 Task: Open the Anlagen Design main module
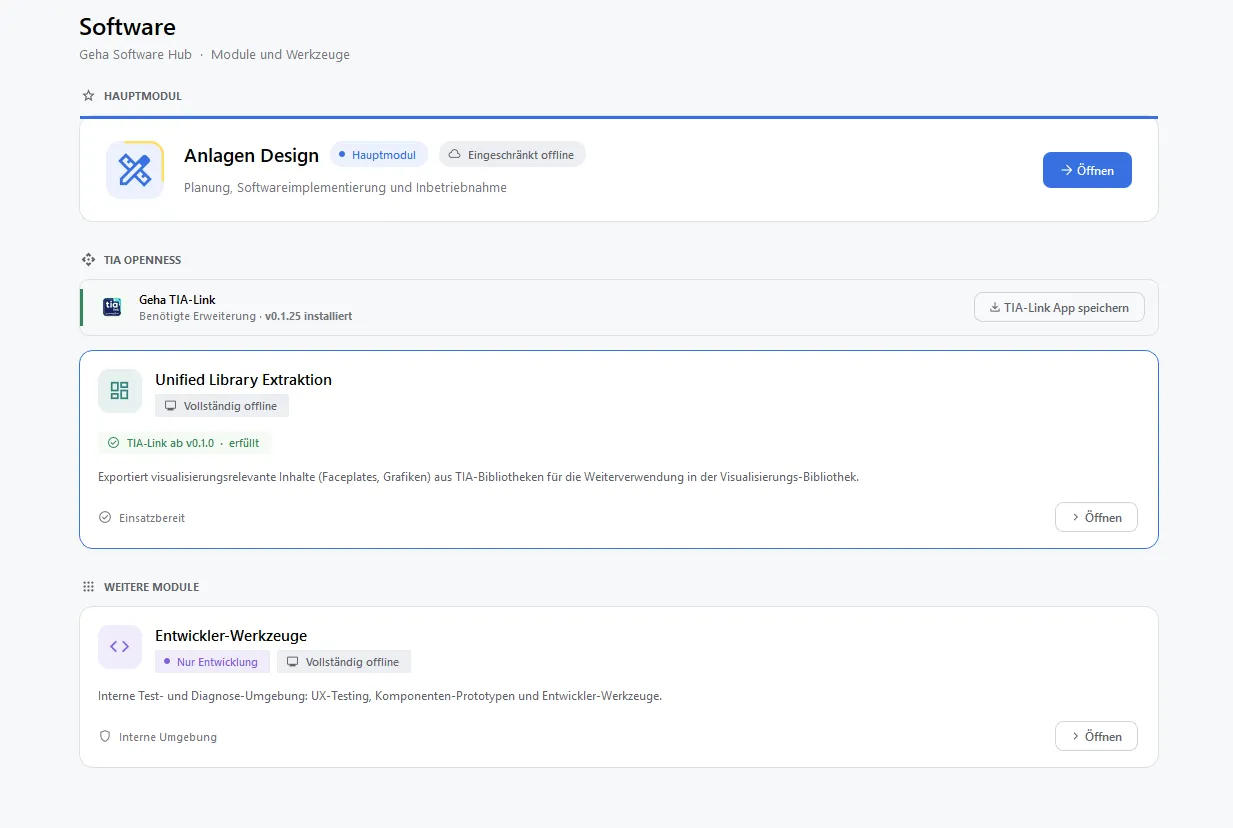[1087, 170]
